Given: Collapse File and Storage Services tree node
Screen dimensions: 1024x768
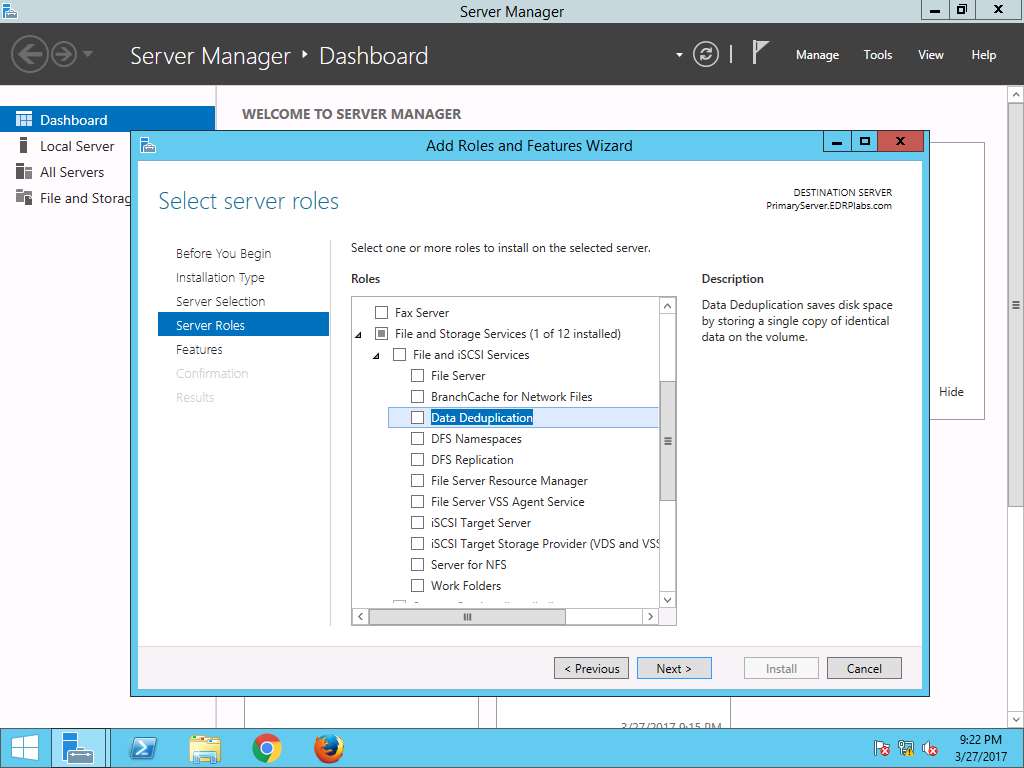Looking at the screenshot, I should pos(359,335).
